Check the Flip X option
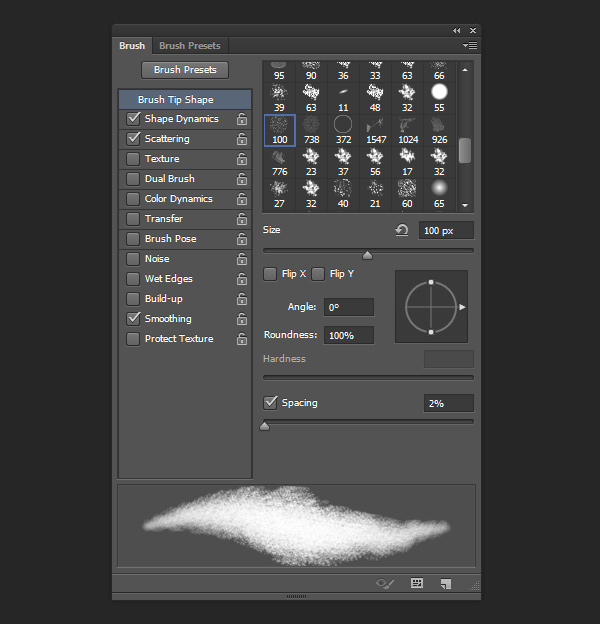This screenshot has height=624, width=600. 270,274
